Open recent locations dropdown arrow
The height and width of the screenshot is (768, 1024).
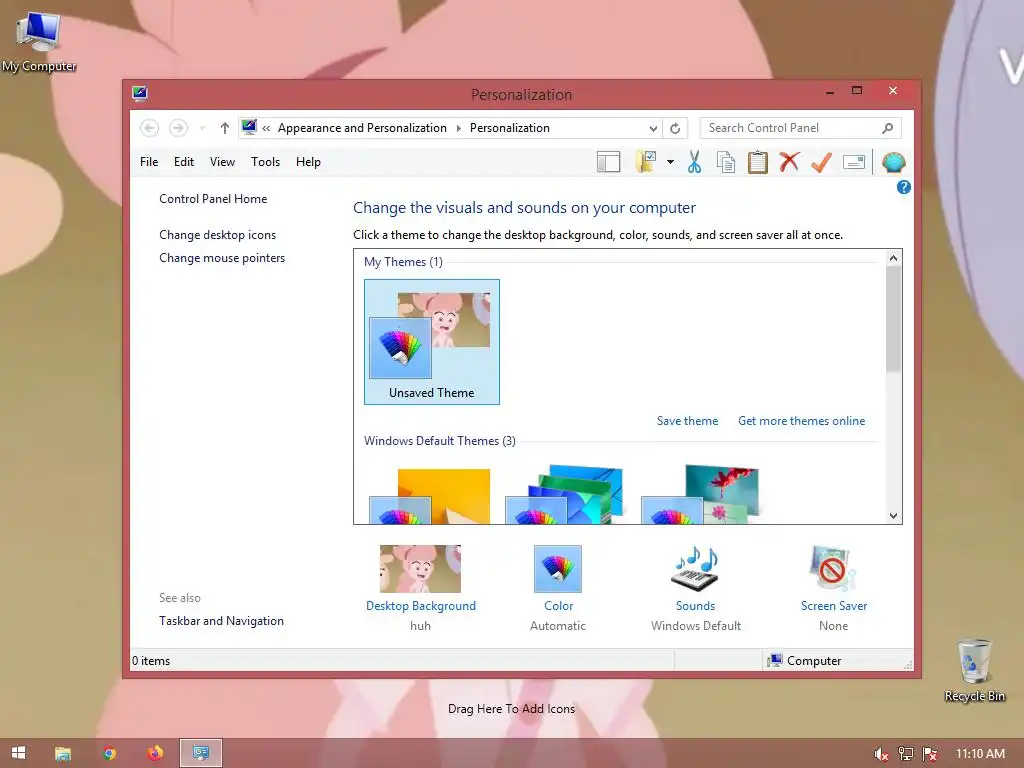(202, 128)
